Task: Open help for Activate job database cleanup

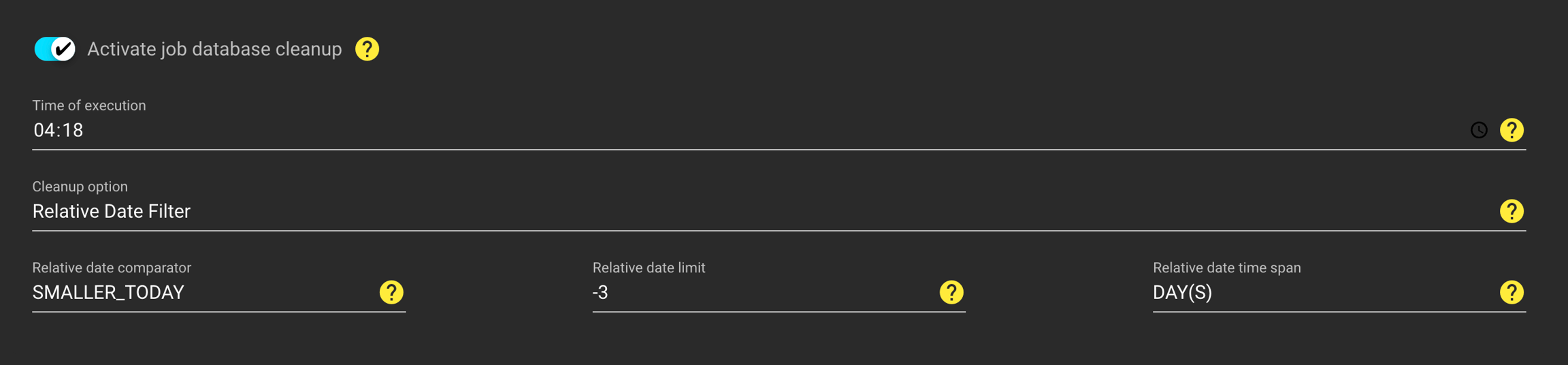Action: (367, 49)
